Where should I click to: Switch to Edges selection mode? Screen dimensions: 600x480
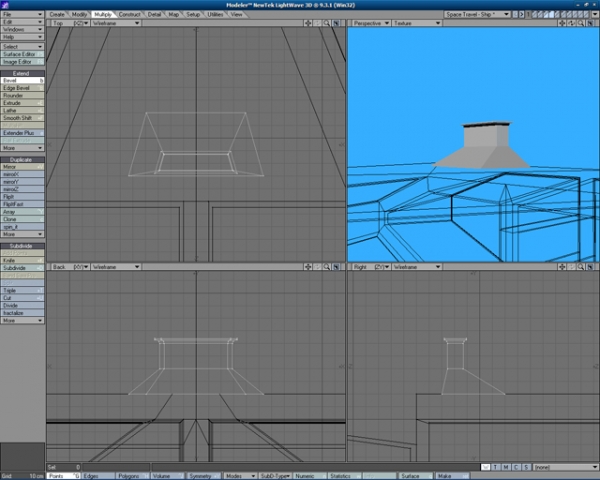click(98, 476)
